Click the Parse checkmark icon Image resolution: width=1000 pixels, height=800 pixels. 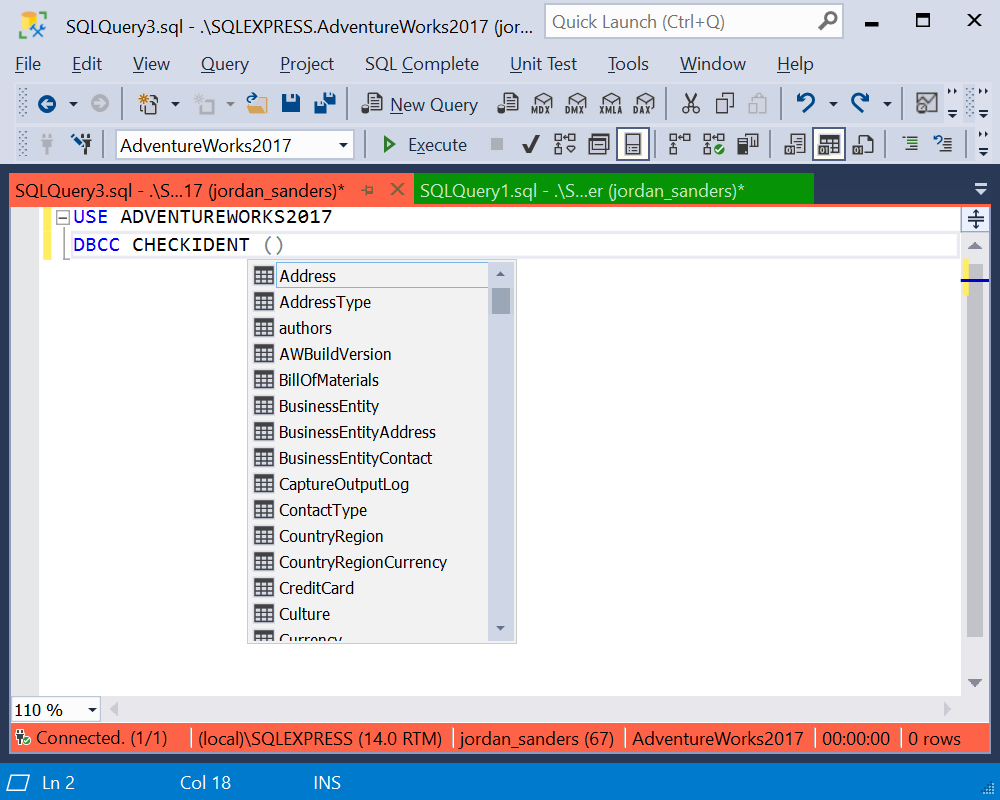click(531, 145)
